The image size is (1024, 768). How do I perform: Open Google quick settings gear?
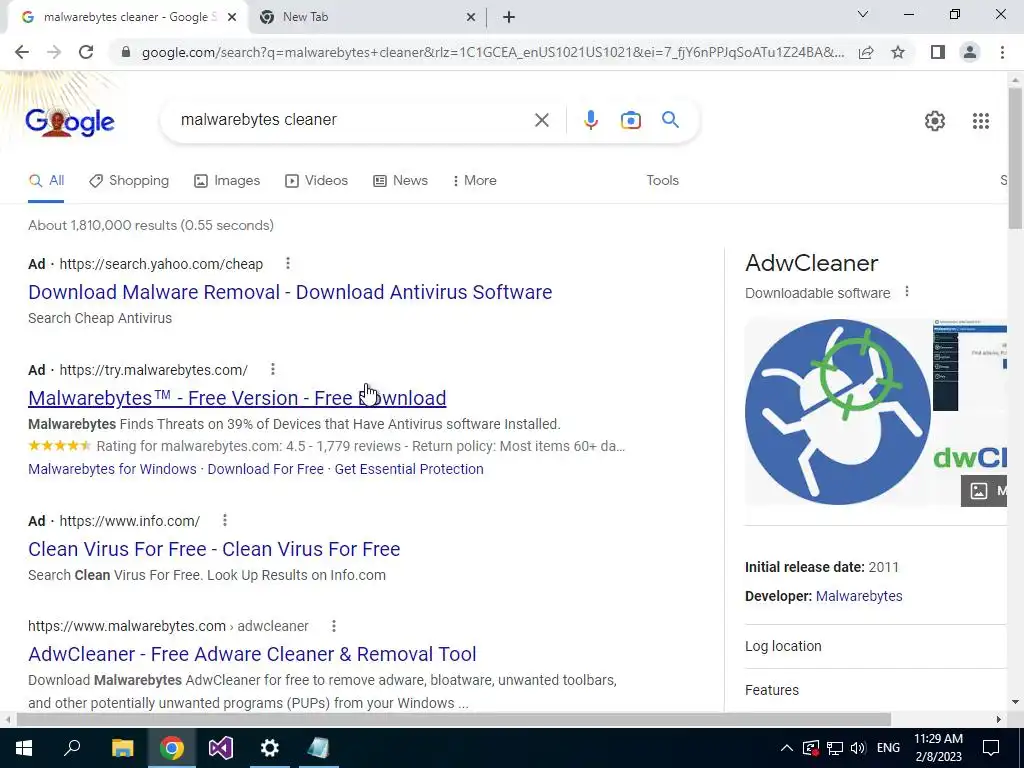[935, 121]
